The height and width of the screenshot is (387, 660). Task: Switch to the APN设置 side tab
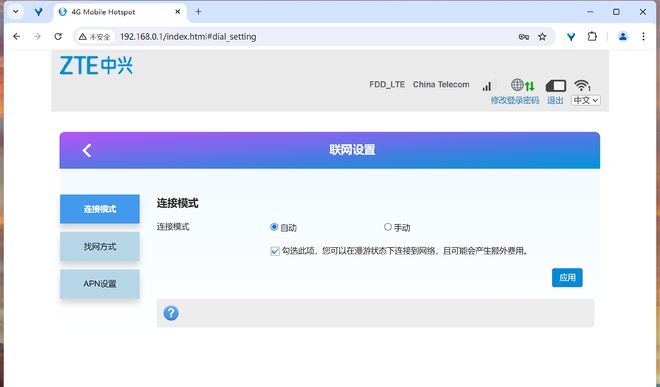click(x=100, y=284)
